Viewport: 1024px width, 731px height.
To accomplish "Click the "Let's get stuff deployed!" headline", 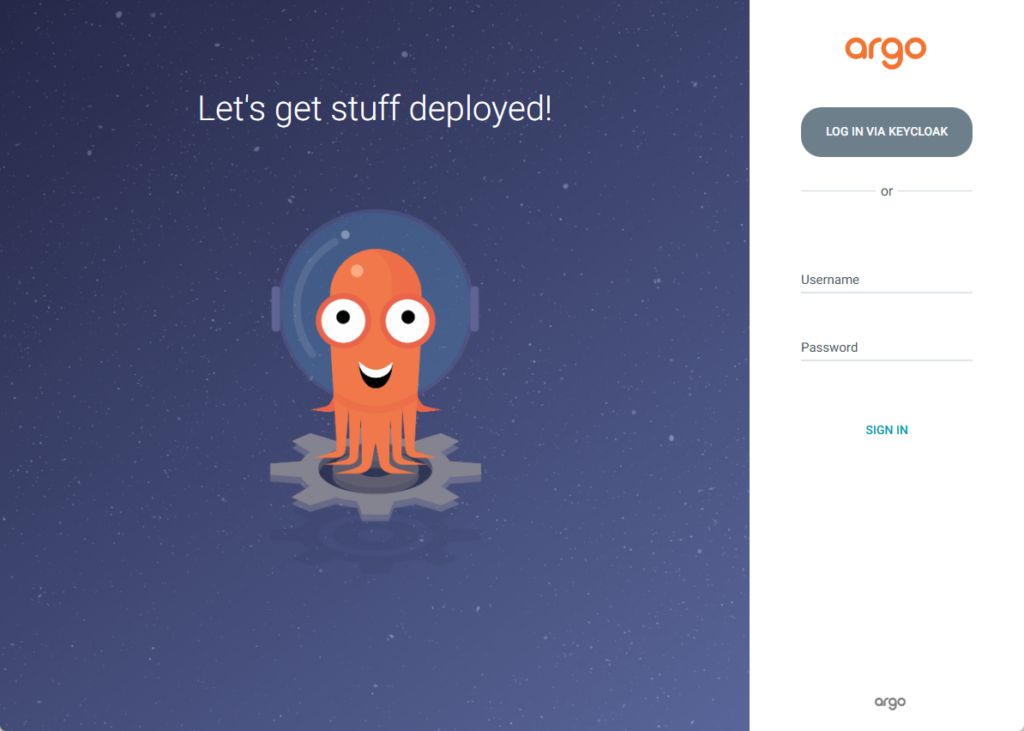I will [374, 108].
